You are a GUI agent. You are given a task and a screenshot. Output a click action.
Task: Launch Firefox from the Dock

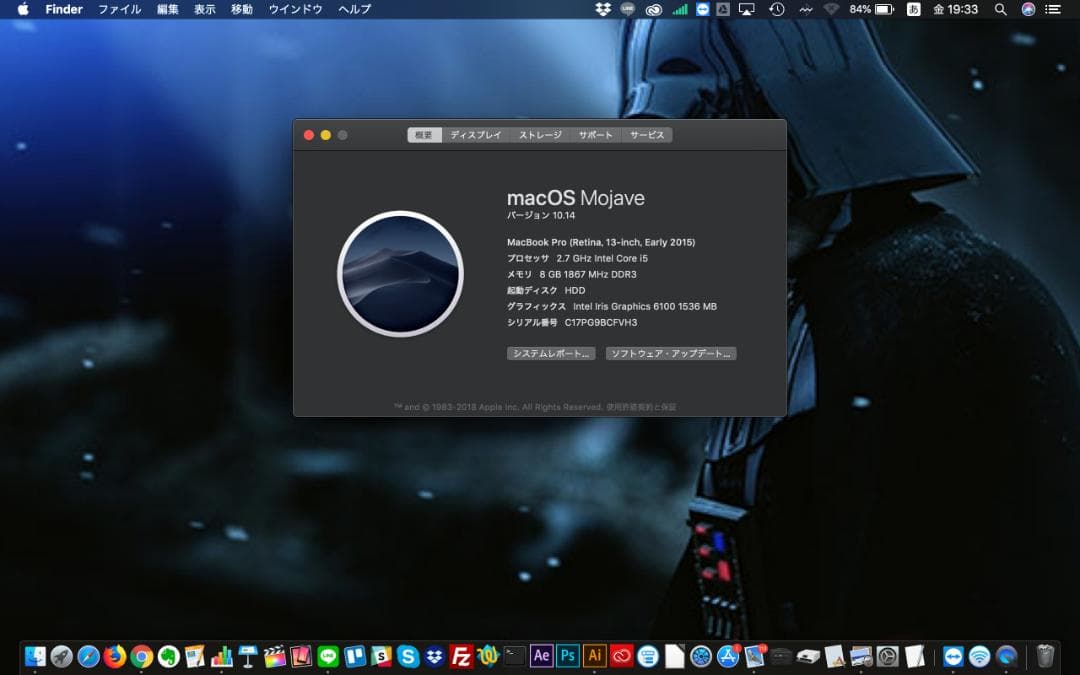114,657
